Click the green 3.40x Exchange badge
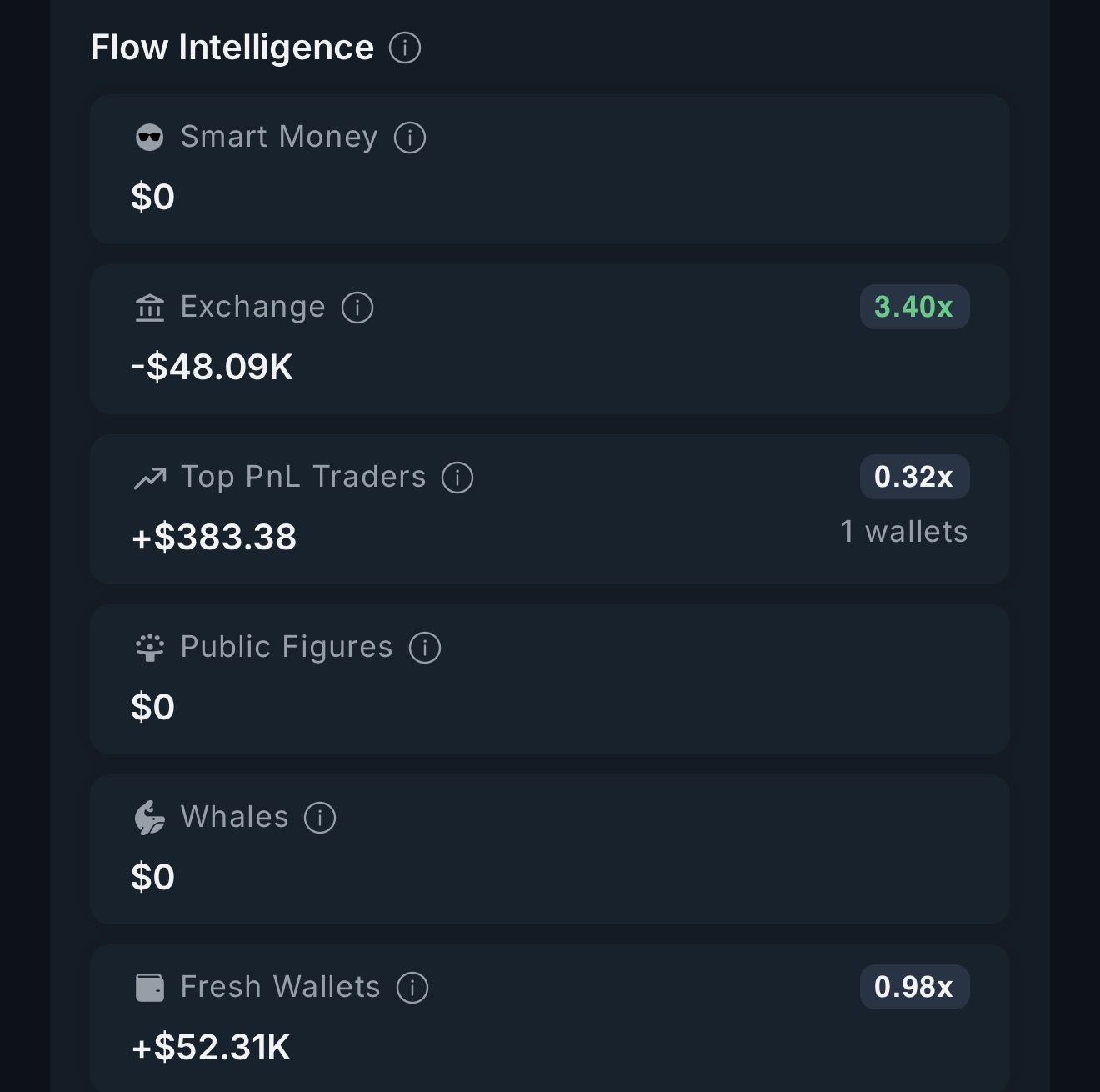The width and height of the screenshot is (1100, 1092). (x=914, y=307)
